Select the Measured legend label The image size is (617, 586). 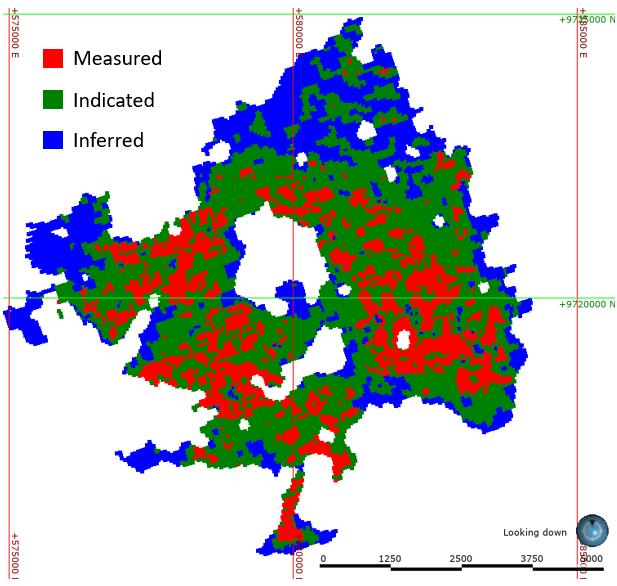point(117,59)
